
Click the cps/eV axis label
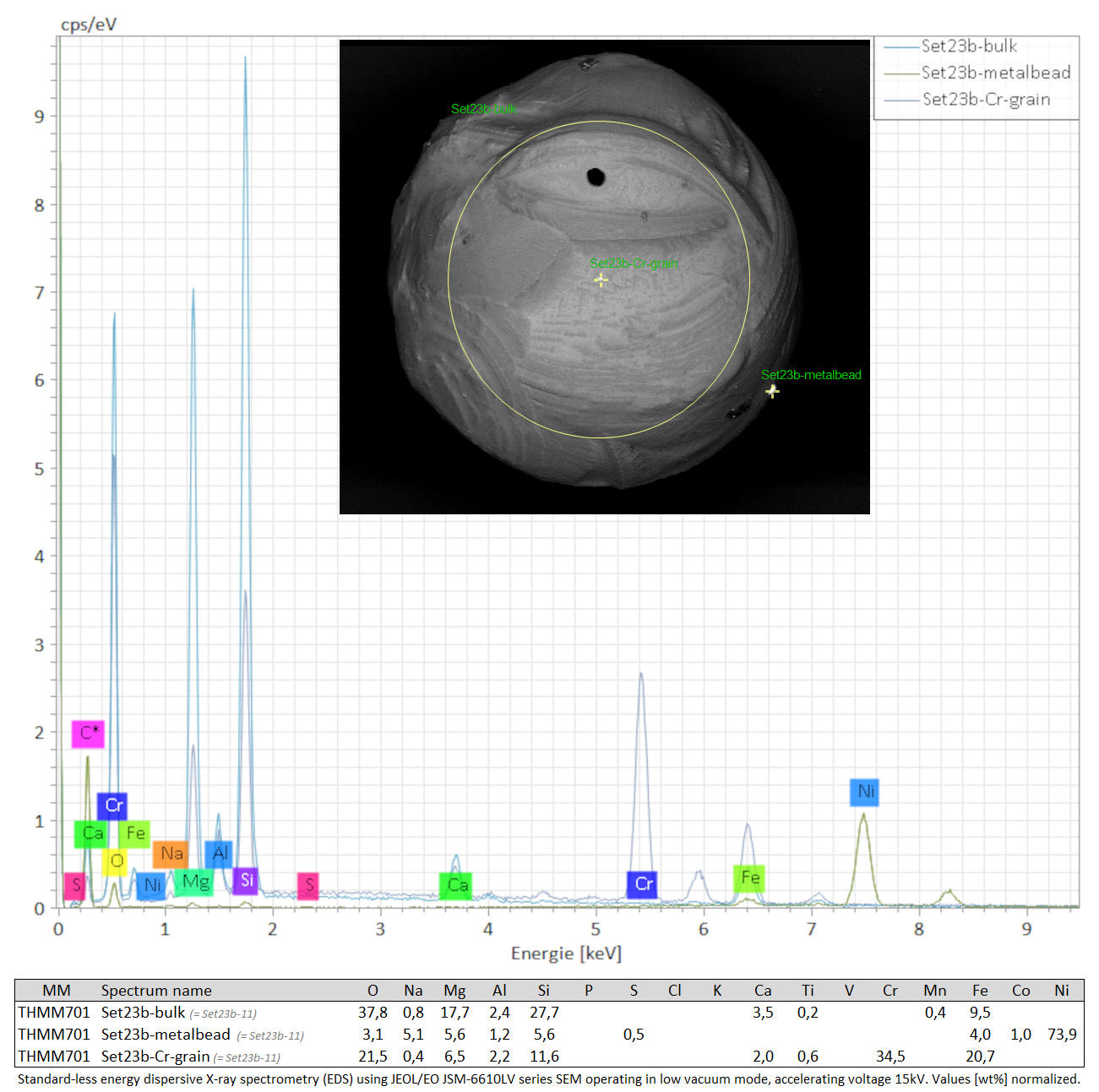[x=89, y=24]
